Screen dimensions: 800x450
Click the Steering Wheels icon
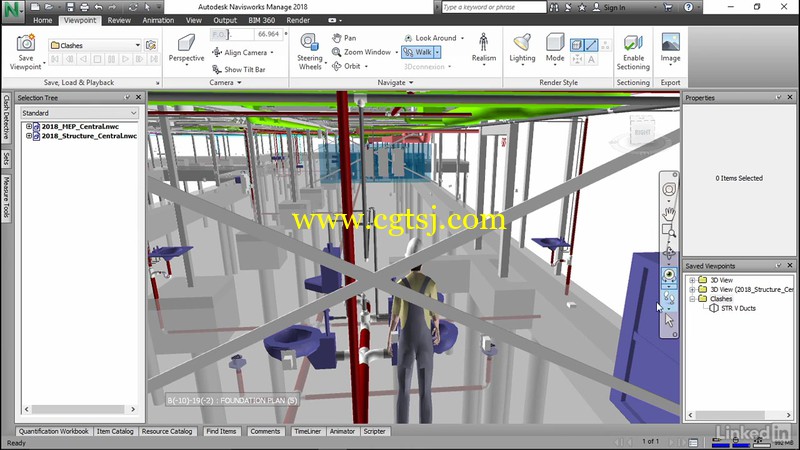[x=310, y=43]
